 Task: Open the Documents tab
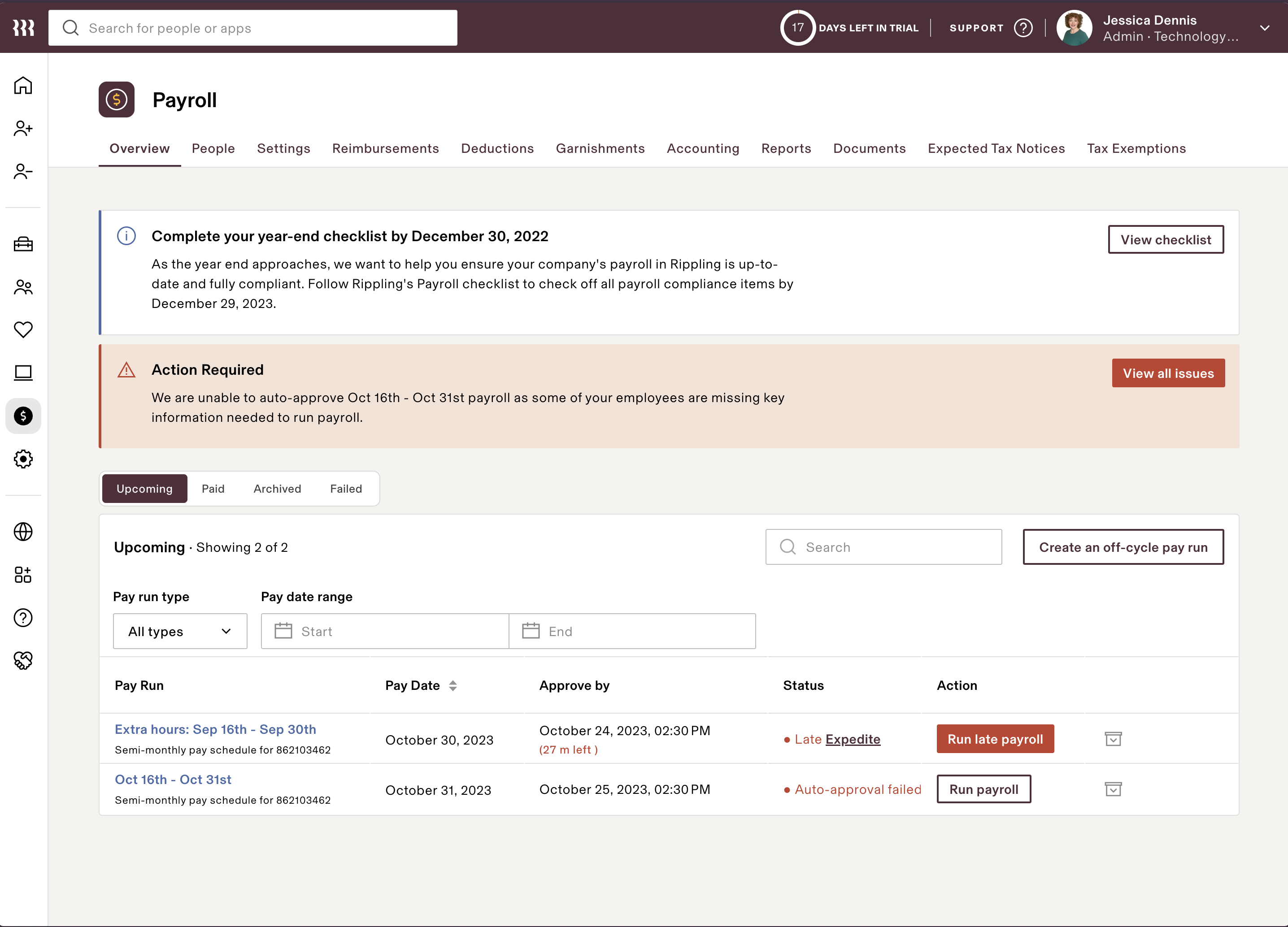click(x=870, y=149)
